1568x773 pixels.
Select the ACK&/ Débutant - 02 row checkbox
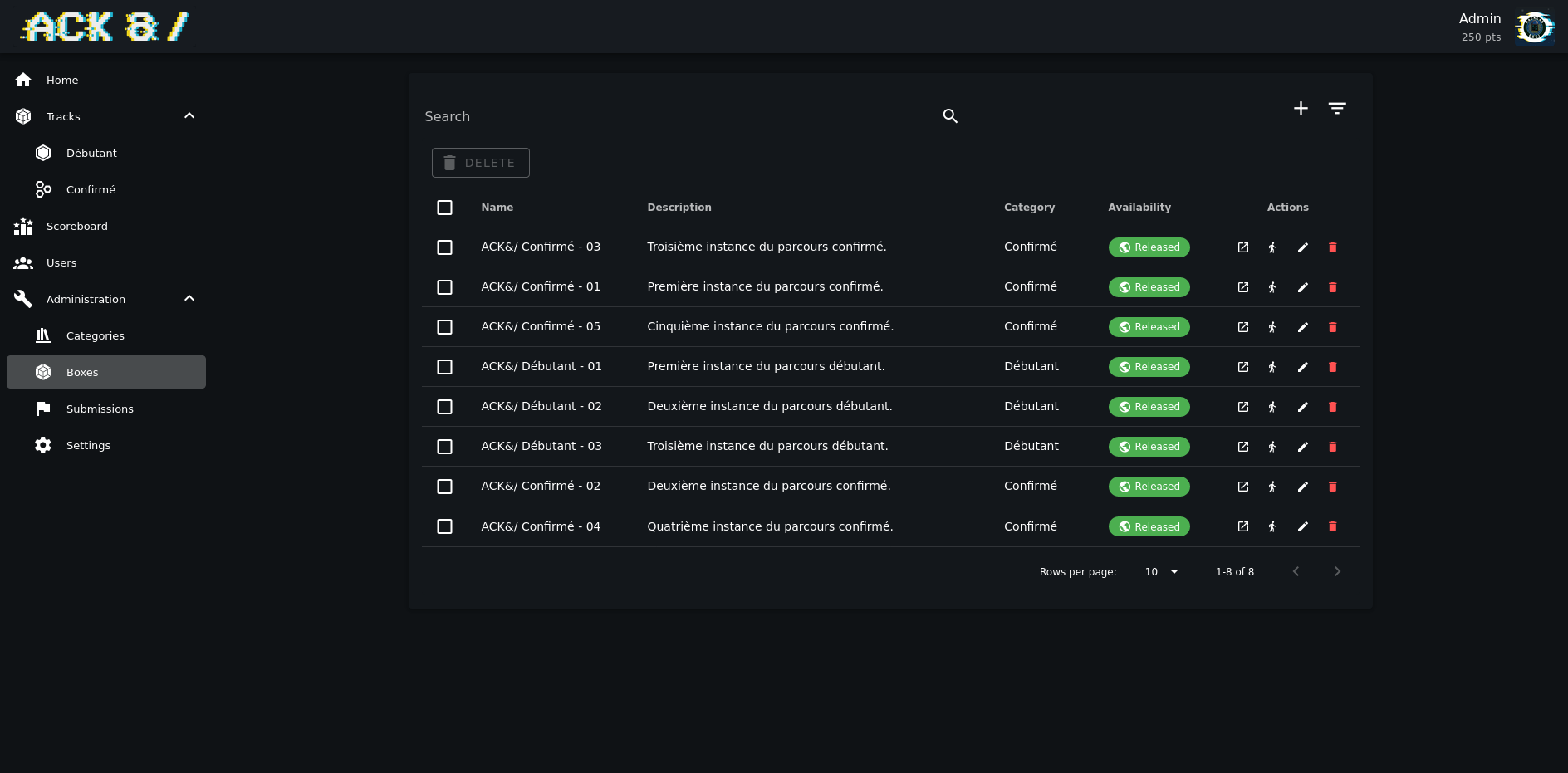(x=445, y=407)
